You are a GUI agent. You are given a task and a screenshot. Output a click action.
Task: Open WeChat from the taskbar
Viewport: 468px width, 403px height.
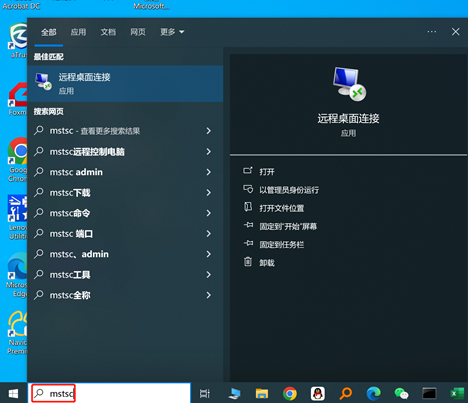click(401, 394)
